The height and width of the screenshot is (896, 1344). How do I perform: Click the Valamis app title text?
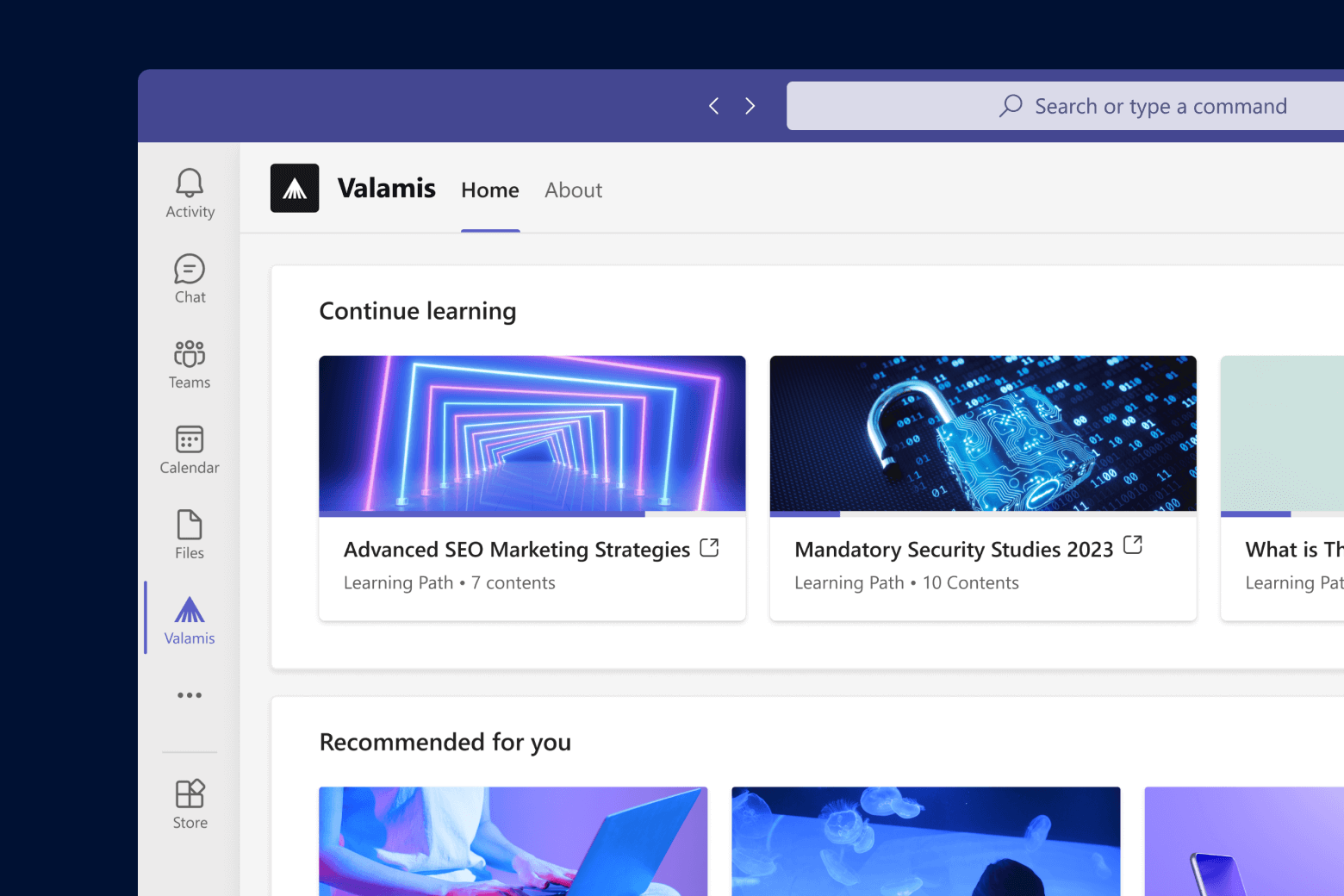tap(387, 188)
